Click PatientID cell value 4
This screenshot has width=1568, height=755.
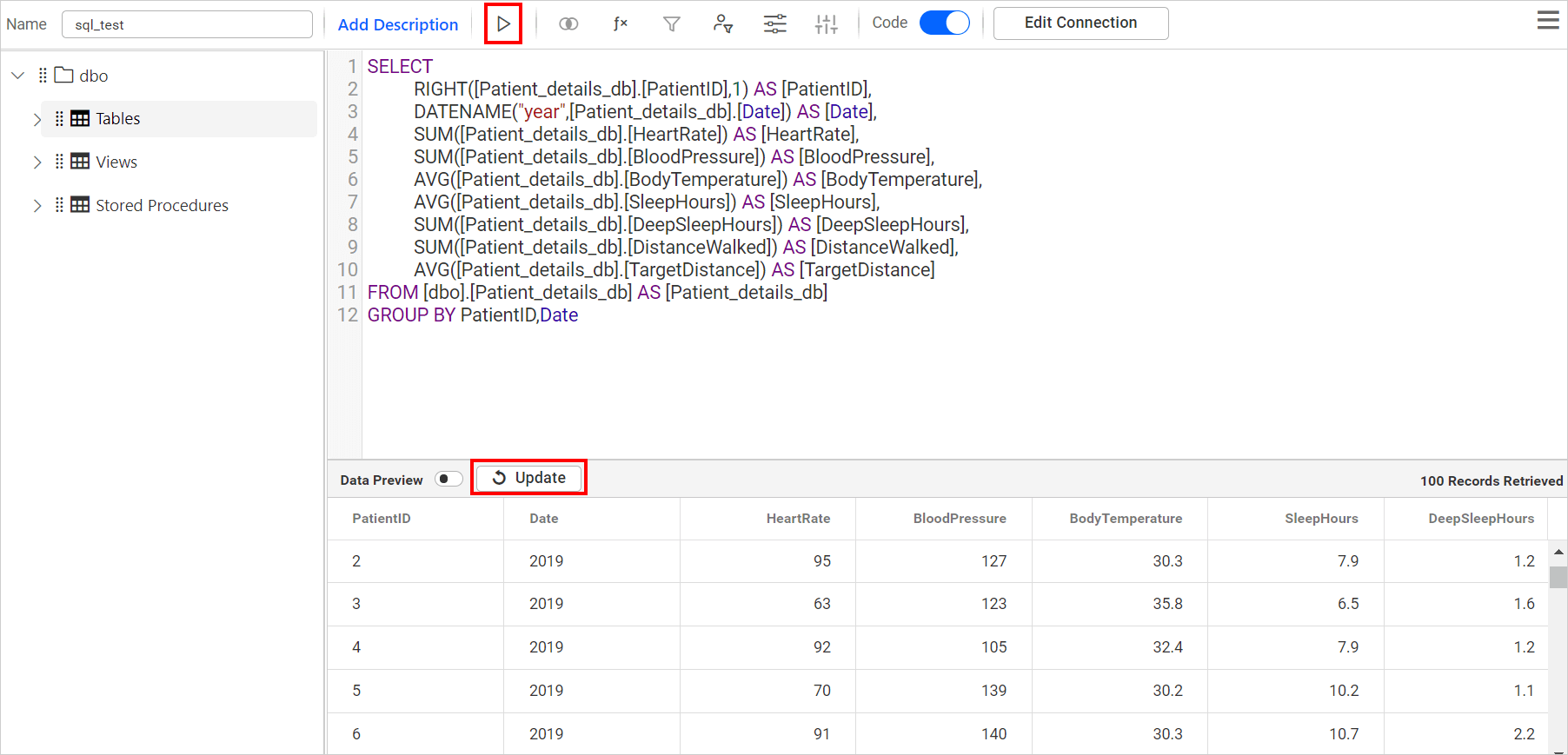[356, 647]
